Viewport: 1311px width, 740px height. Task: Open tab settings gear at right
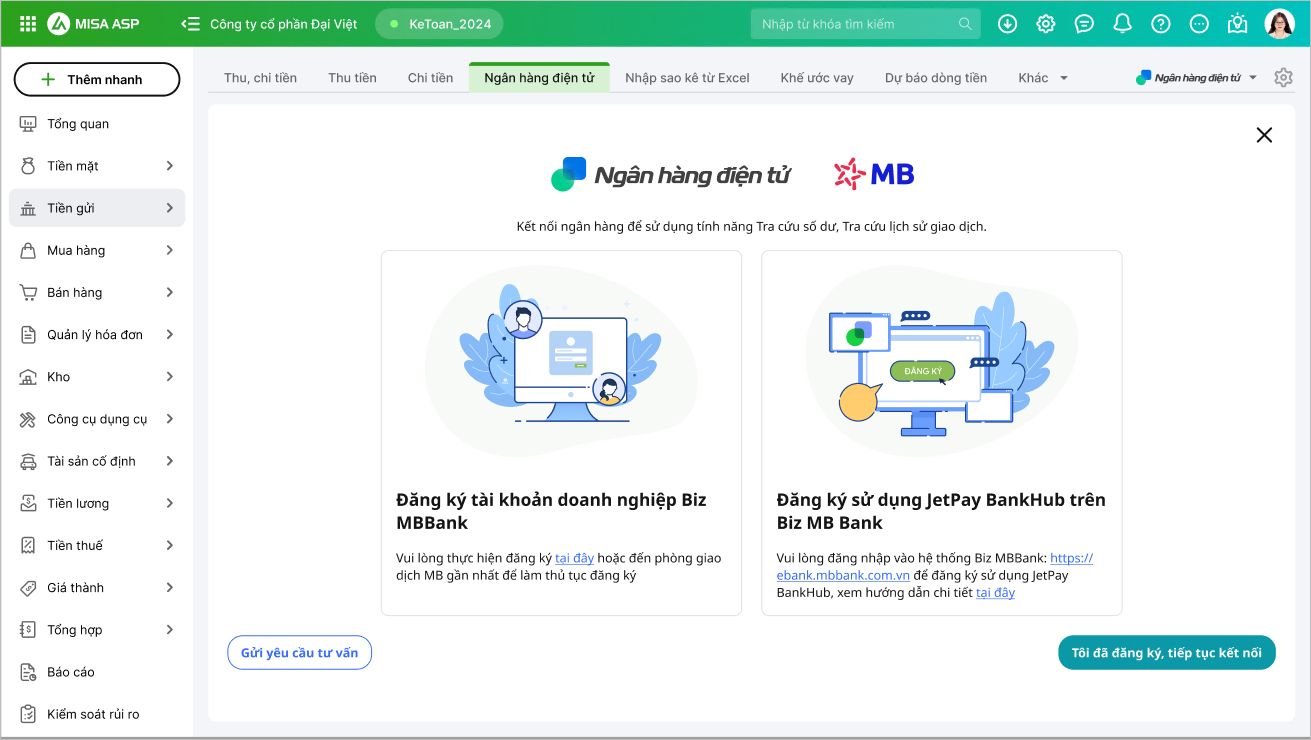click(x=1284, y=77)
